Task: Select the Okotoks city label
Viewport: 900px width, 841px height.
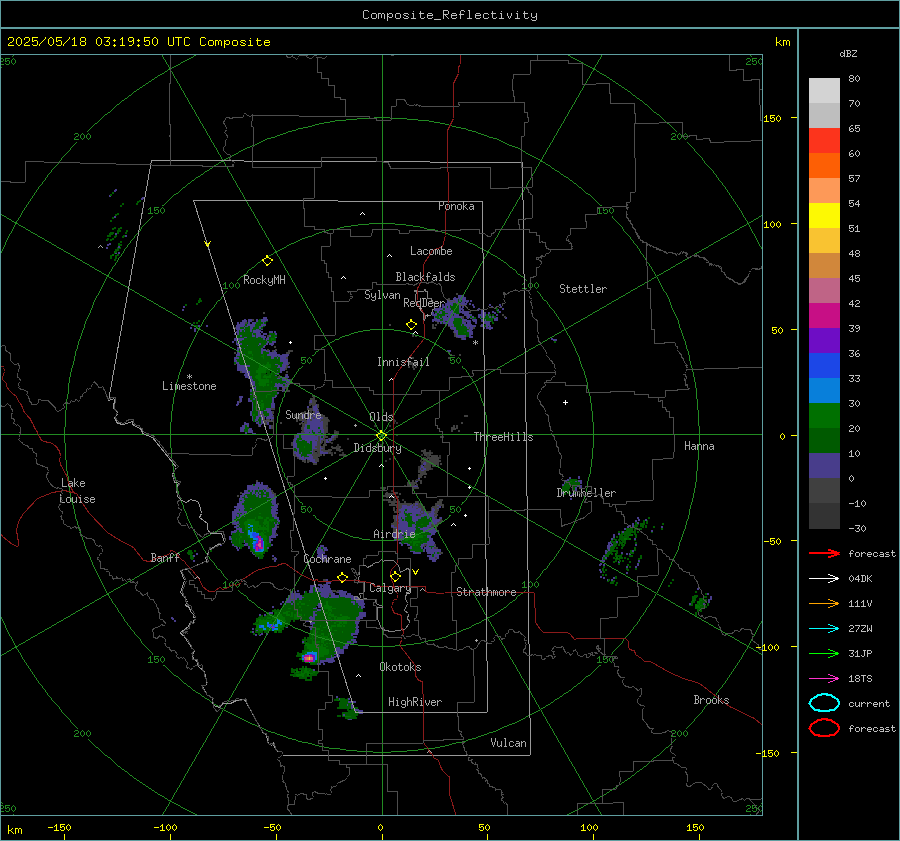Action: pos(400,667)
